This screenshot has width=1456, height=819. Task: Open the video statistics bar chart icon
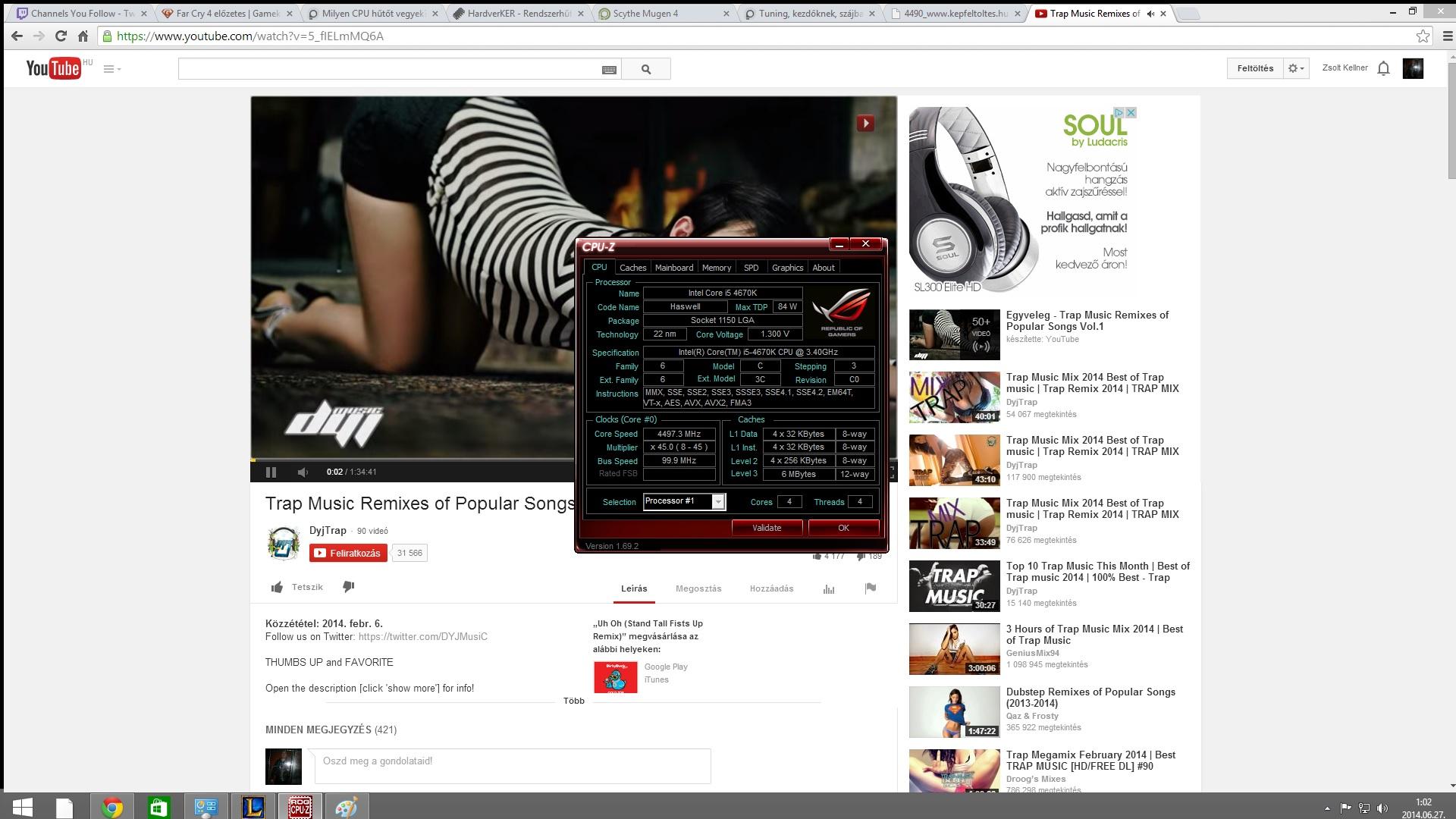[829, 588]
